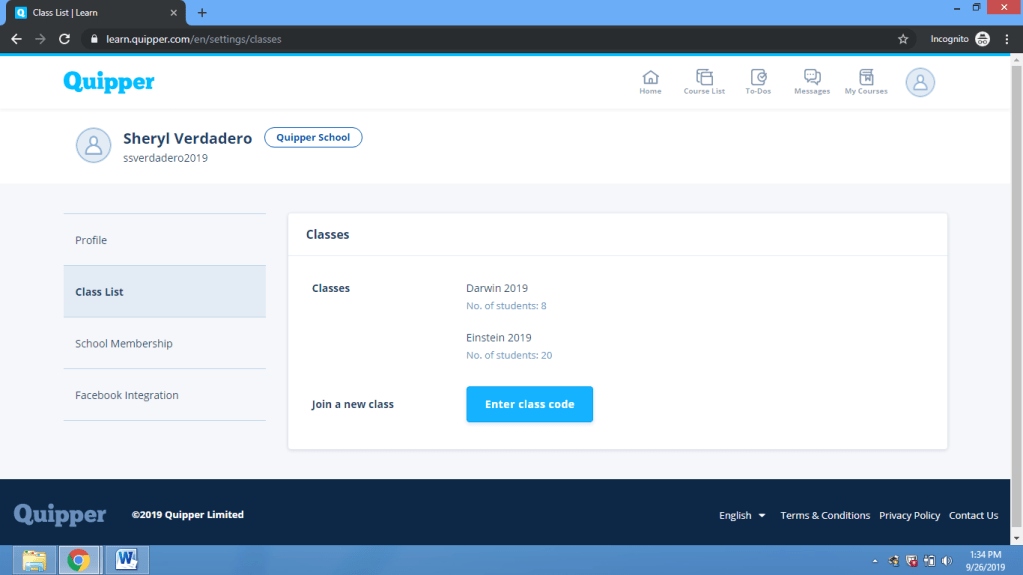The width and height of the screenshot is (1023, 575).
Task: Select Profile in settings sidebar
Action: point(91,240)
